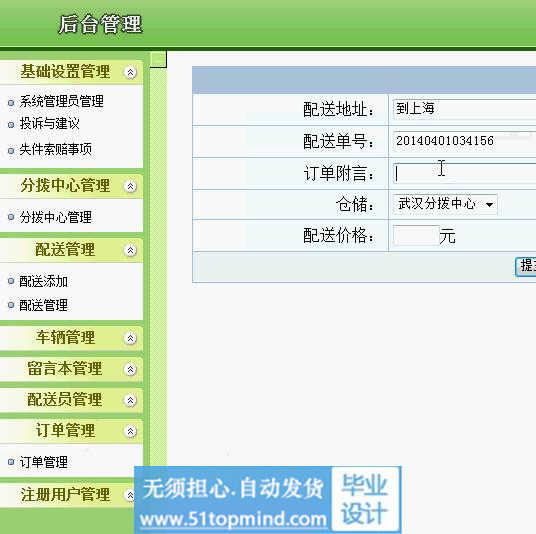The image size is (536, 534).
Task: Focus the 配送地址 address field
Action: pyautogui.click(x=465, y=109)
